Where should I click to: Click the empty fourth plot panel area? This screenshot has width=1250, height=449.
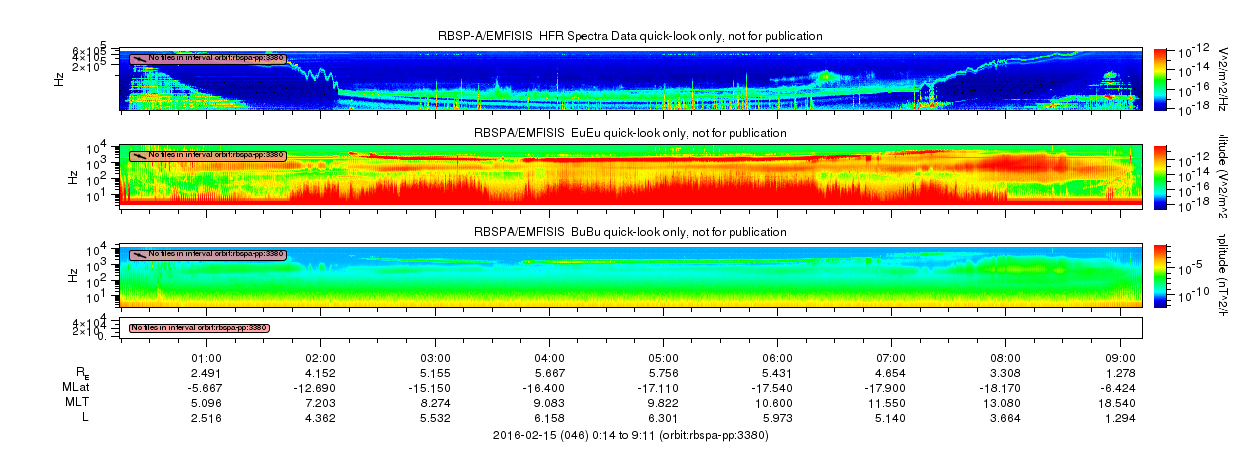pos(700,328)
